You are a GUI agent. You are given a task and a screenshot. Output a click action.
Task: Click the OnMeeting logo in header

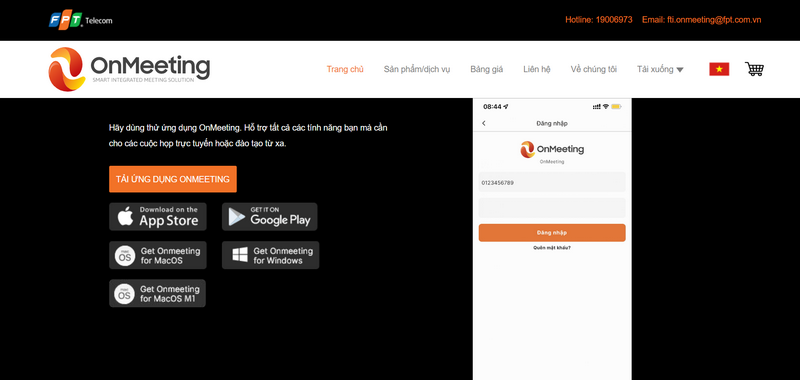pos(129,69)
